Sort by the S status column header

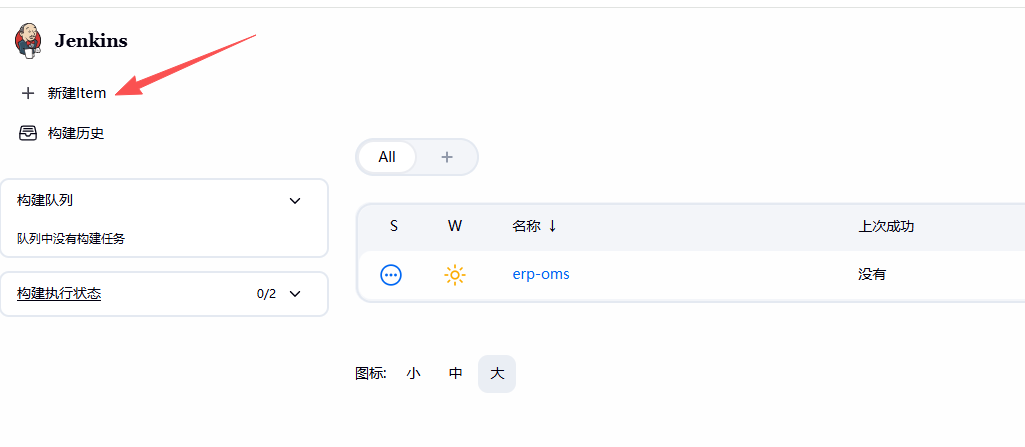click(x=394, y=226)
